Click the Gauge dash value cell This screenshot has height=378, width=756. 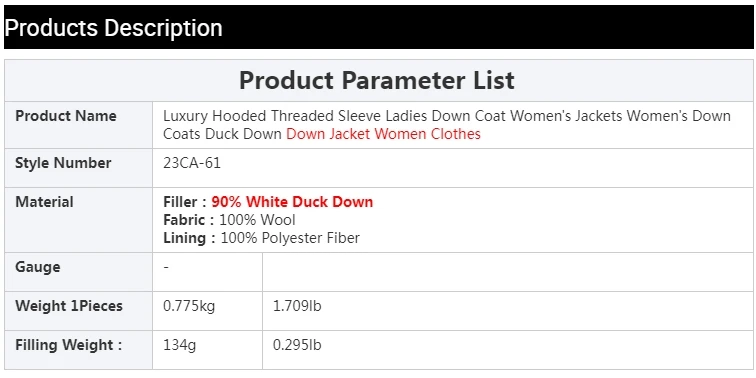tap(207, 272)
